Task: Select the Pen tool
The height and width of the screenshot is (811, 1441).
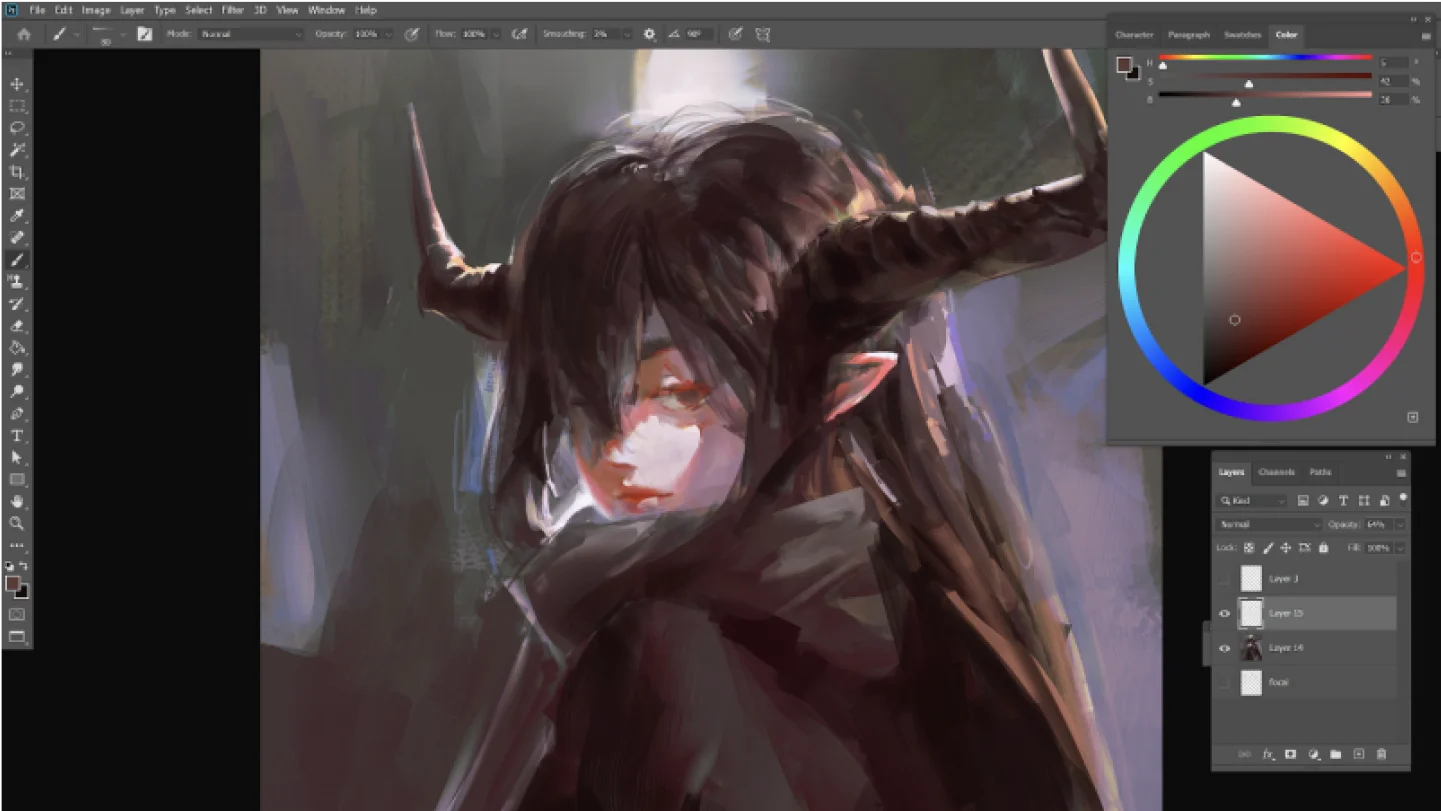Action: click(17, 414)
